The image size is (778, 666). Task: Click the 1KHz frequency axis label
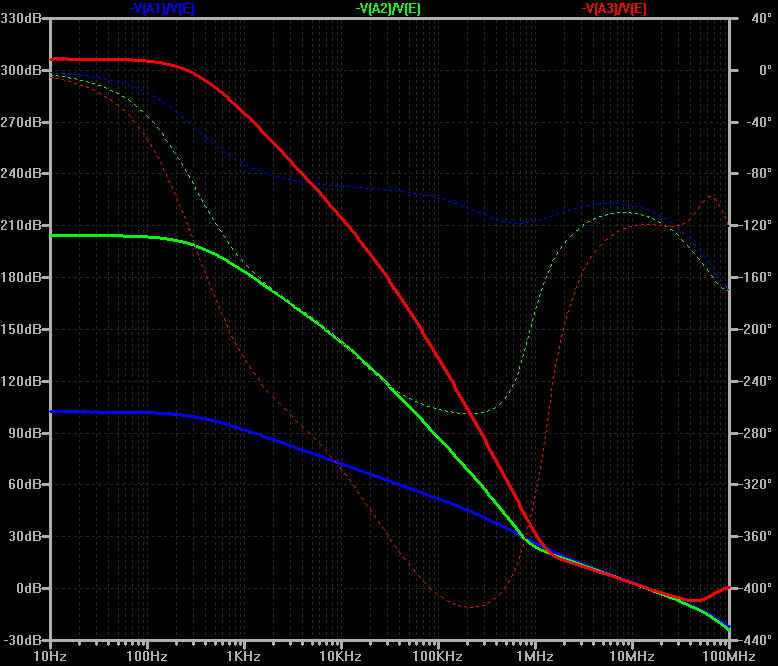(244, 657)
